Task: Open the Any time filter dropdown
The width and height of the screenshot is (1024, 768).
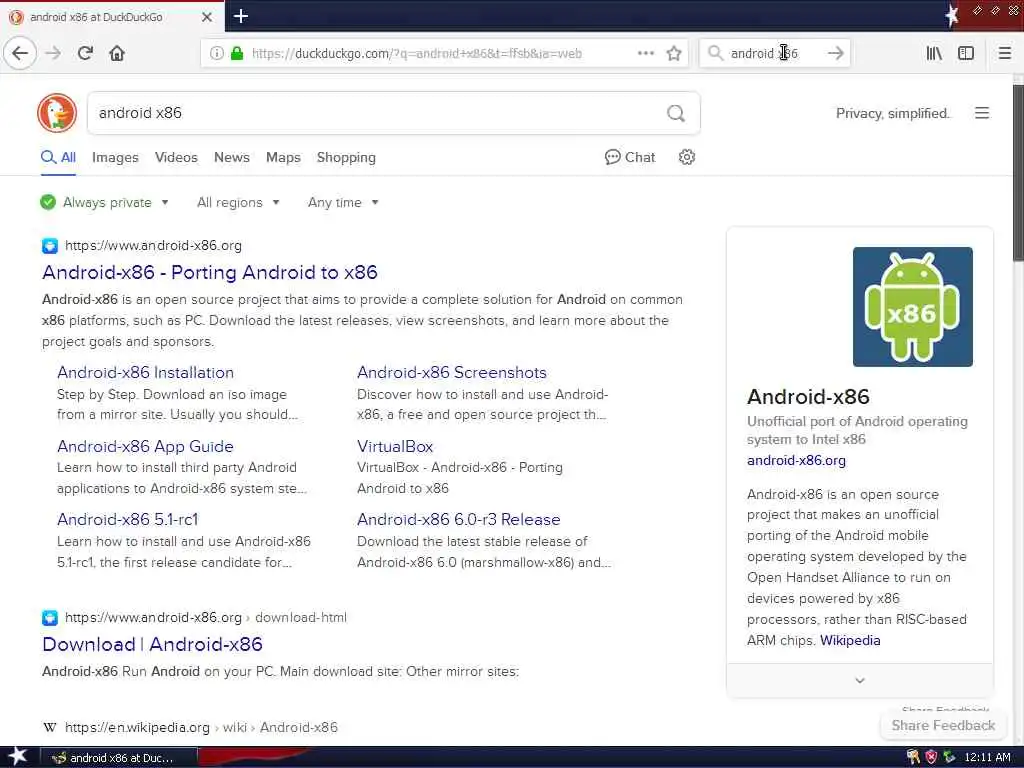Action: coord(343,202)
